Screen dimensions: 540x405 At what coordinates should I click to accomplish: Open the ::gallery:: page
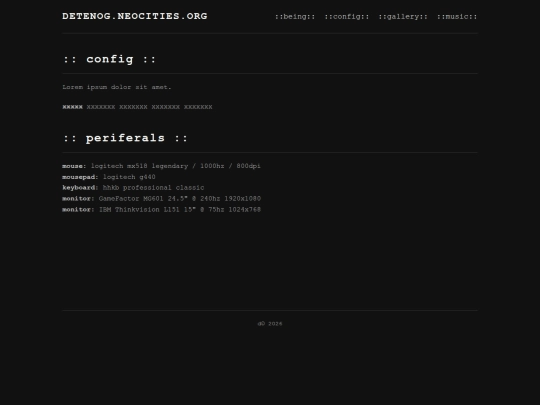coord(403,17)
